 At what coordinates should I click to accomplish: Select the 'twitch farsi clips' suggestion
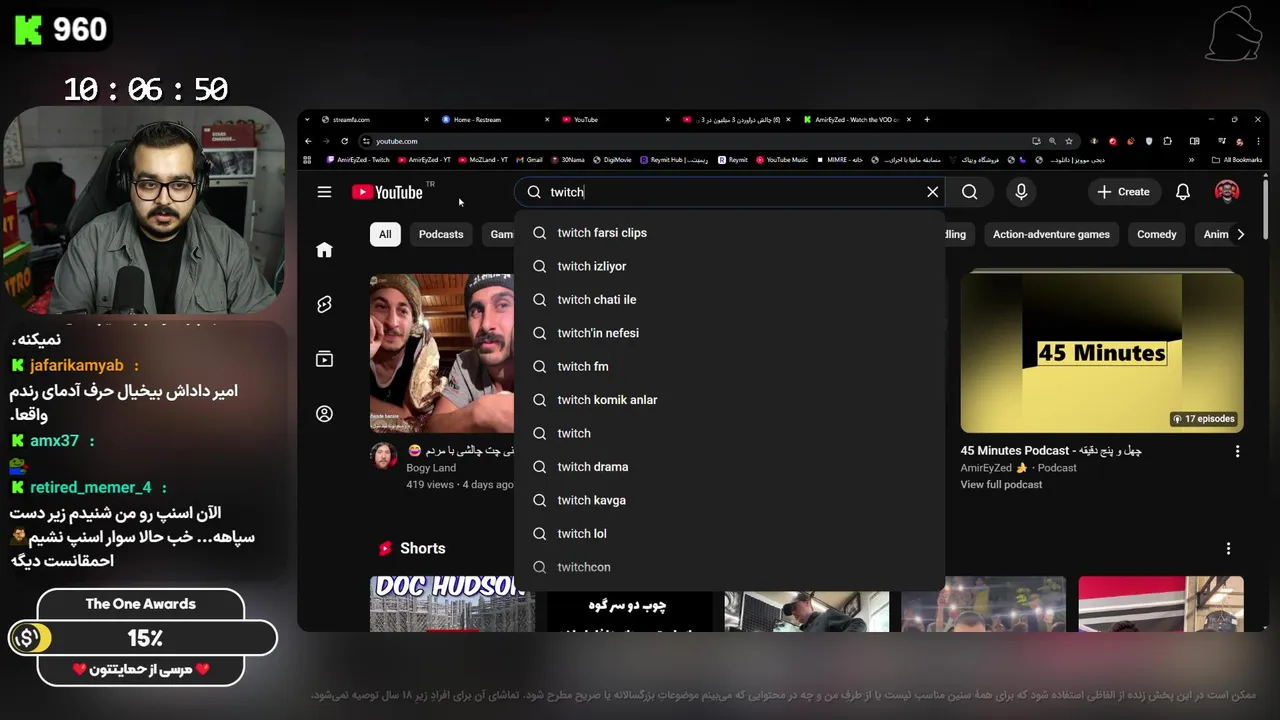[x=729, y=233]
